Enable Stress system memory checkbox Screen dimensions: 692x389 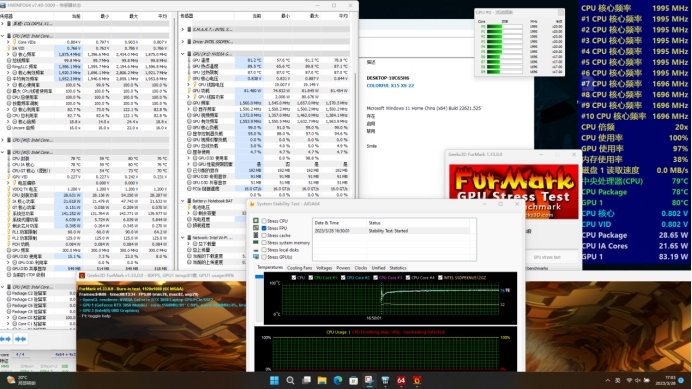click(x=264, y=242)
